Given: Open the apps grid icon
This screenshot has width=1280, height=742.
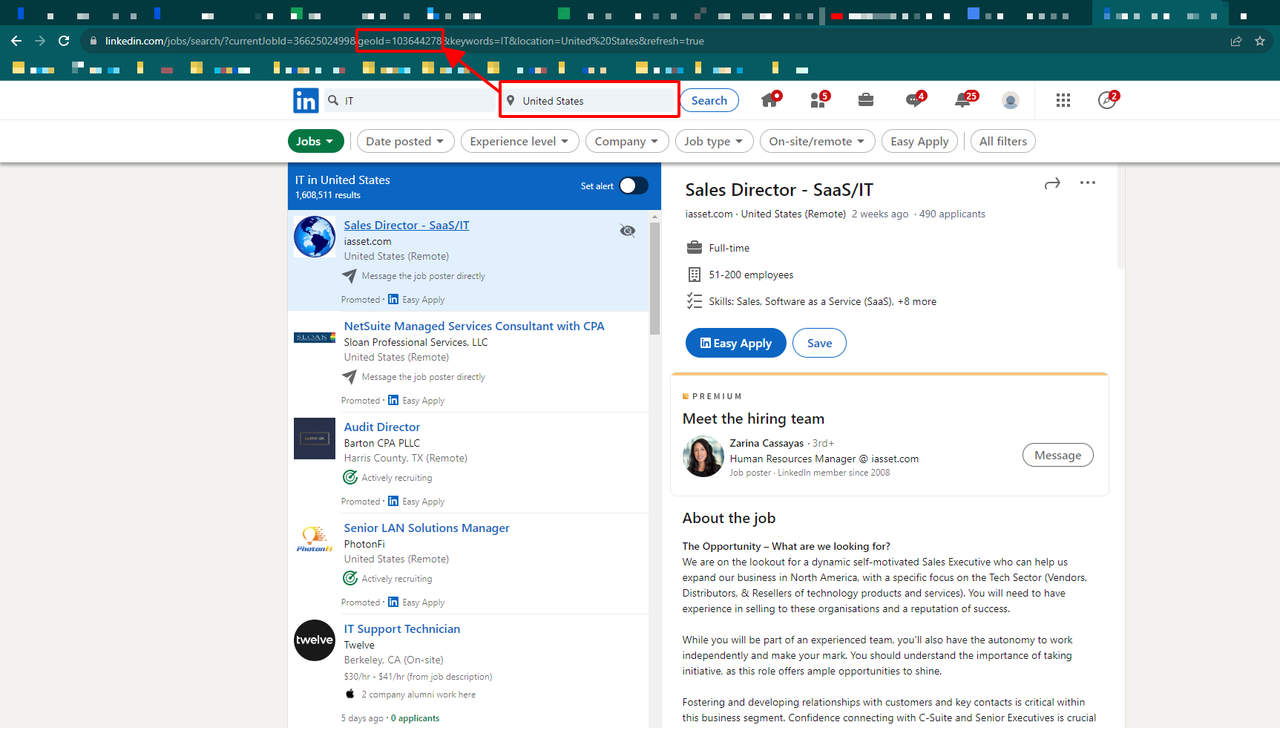Looking at the screenshot, I should (x=1063, y=100).
